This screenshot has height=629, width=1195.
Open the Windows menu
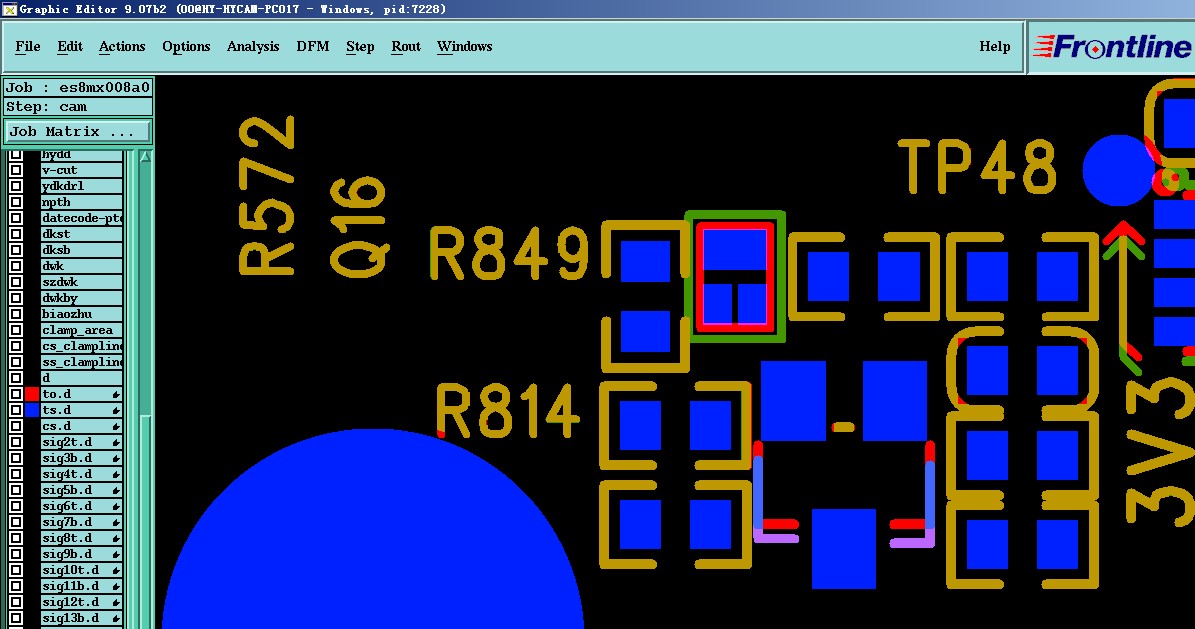tap(464, 47)
